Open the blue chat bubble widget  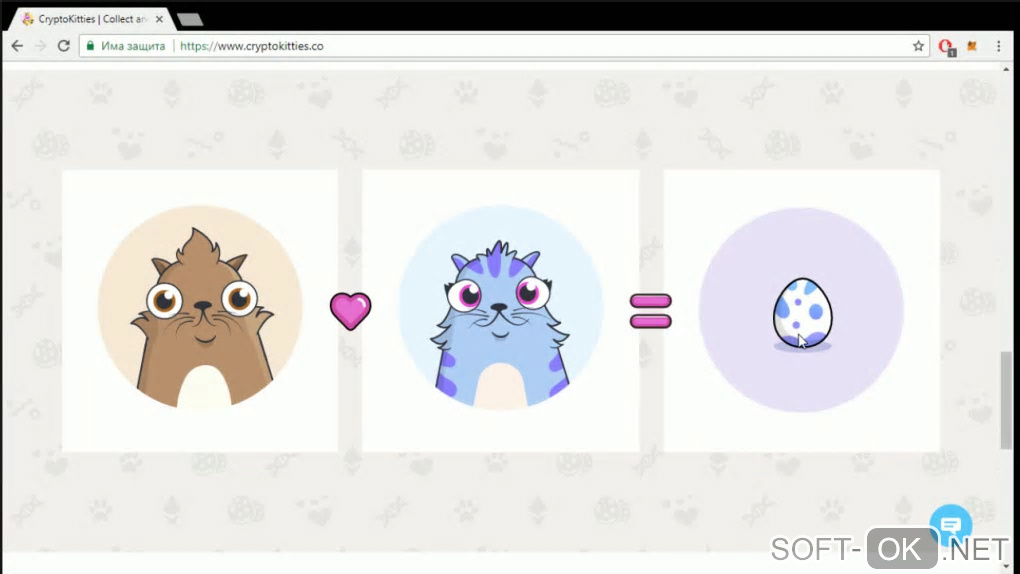click(x=950, y=525)
